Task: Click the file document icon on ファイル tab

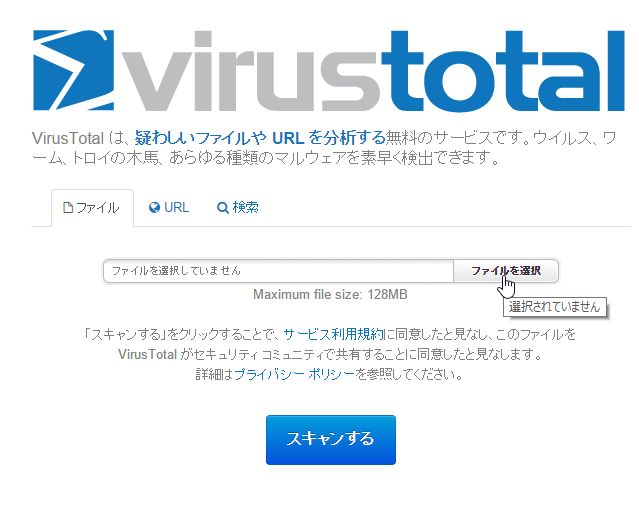Action: click(x=68, y=208)
